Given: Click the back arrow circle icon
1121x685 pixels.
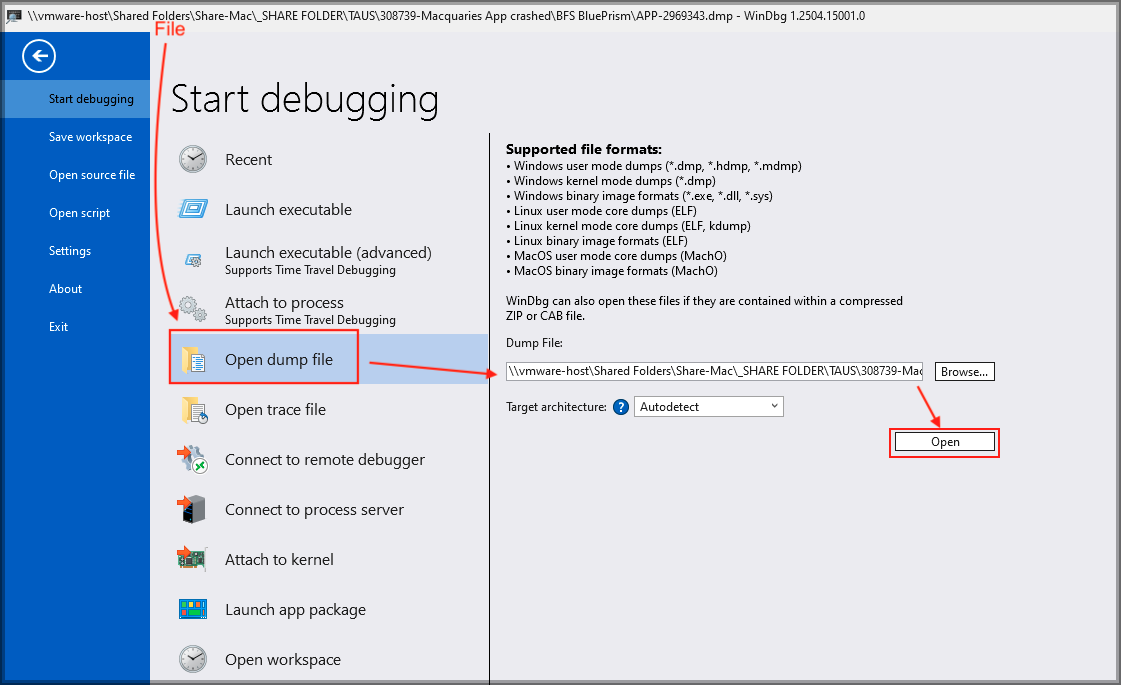Looking at the screenshot, I should pyautogui.click(x=39, y=57).
